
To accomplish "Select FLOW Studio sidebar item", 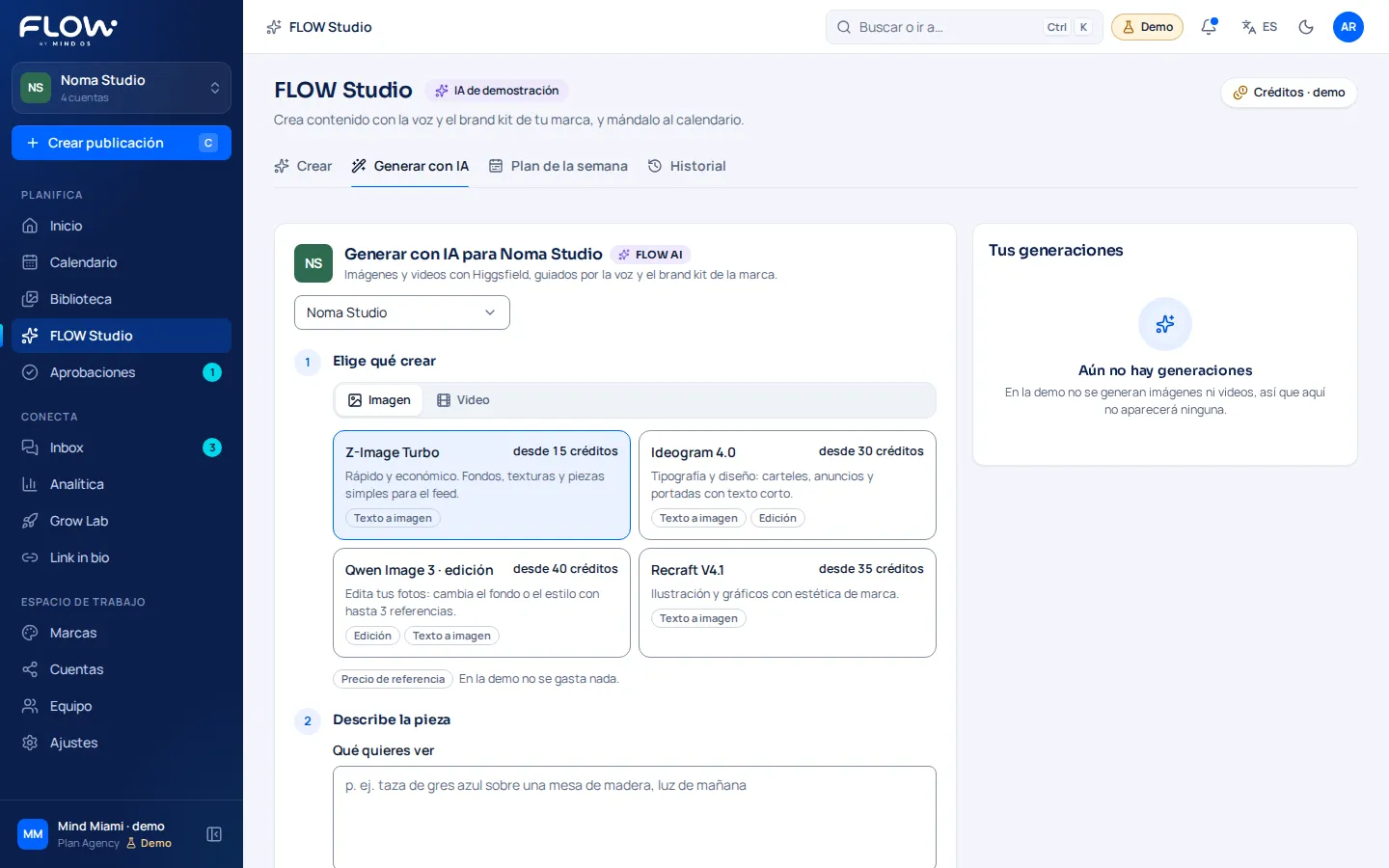I will pos(122,336).
